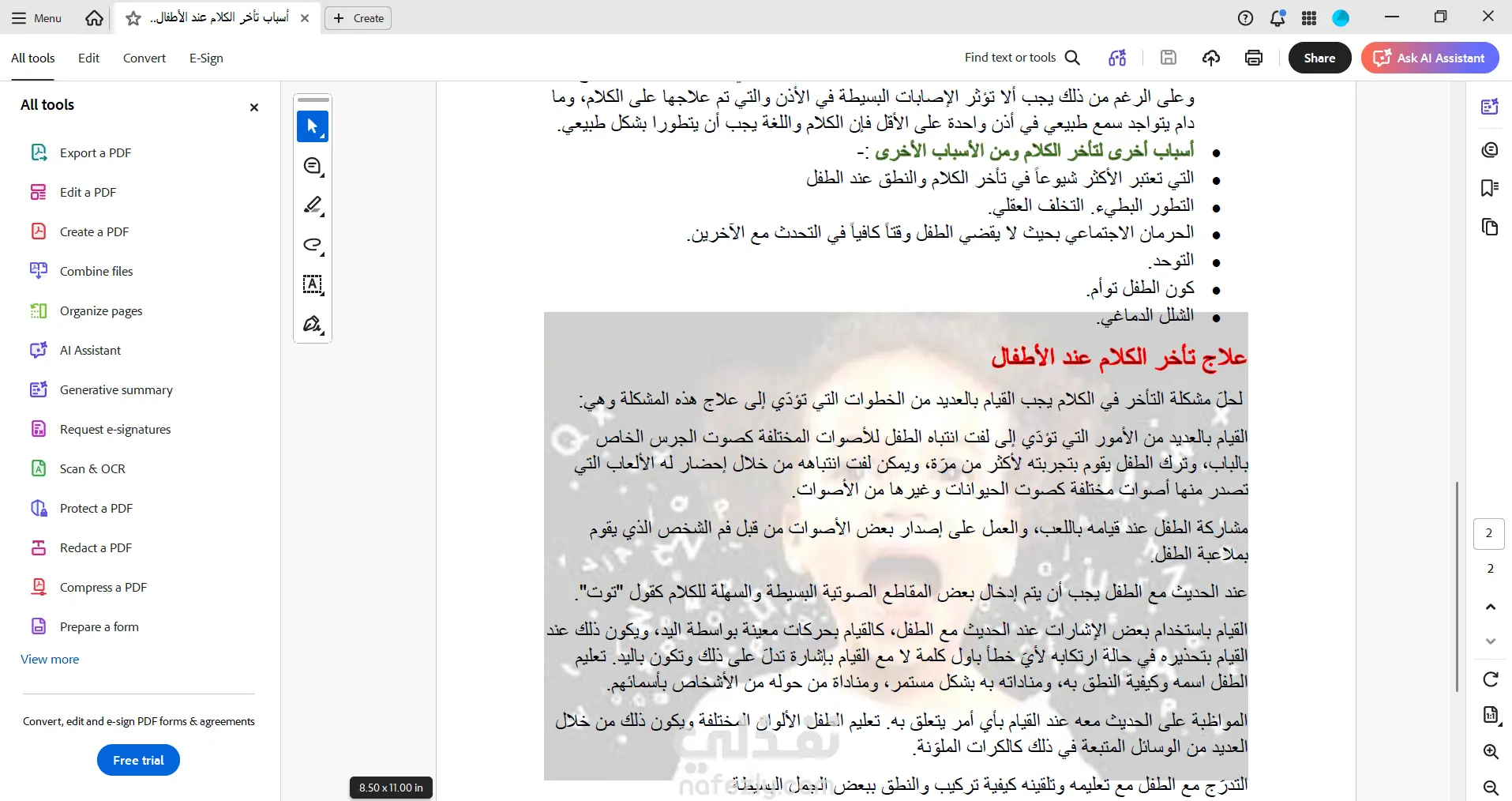The width and height of the screenshot is (1512, 801).
Task: Open the apps grid launcher
Action: coord(1309,17)
